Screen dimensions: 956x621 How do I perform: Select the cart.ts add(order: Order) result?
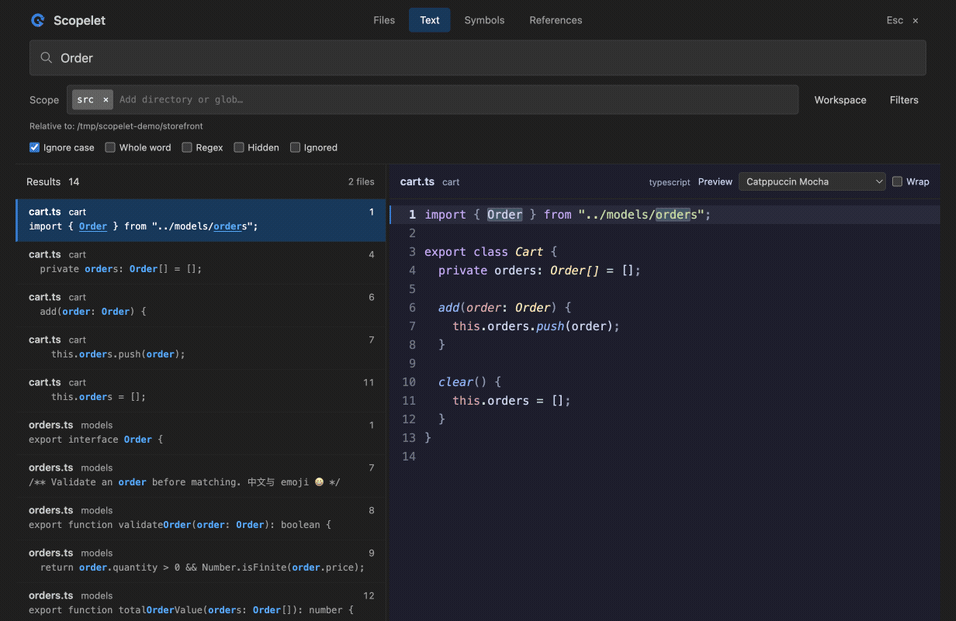(x=201, y=305)
